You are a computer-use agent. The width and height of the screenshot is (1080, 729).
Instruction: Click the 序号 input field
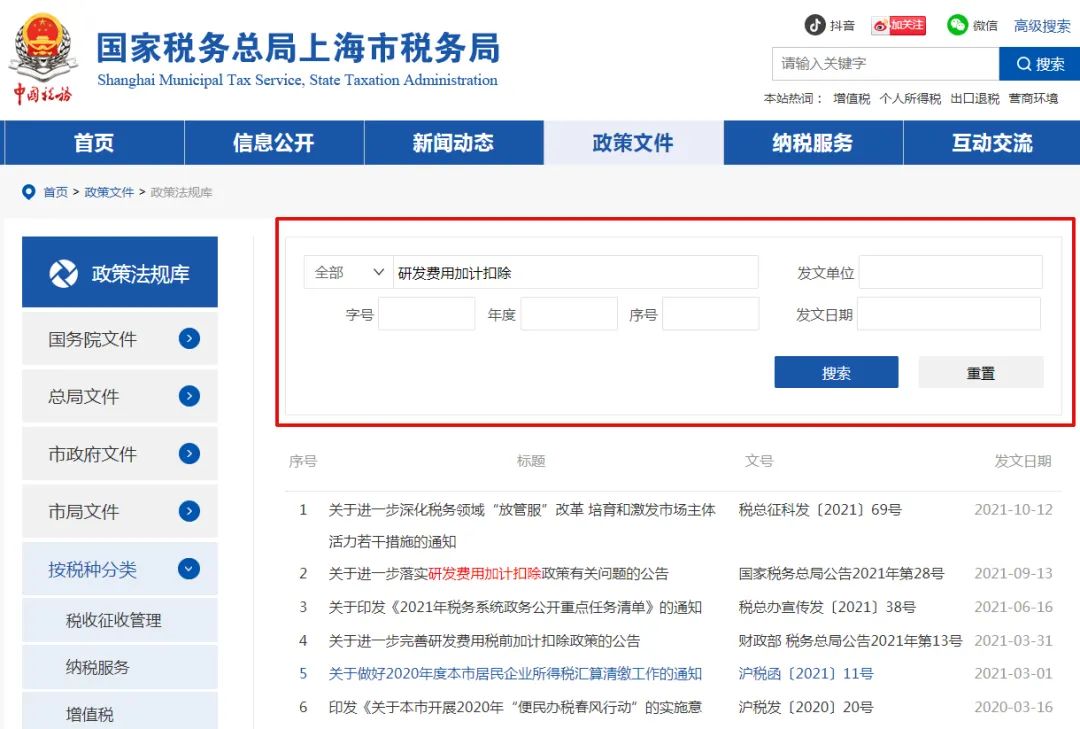click(711, 314)
